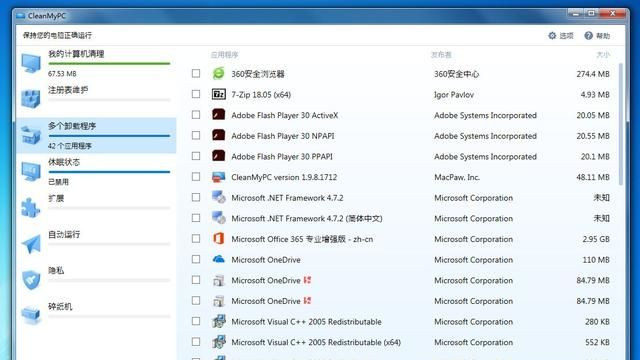This screenshot has height=360, width=640.
Task: Click the privacy shield icon
Action: click(x=31, y=280)
